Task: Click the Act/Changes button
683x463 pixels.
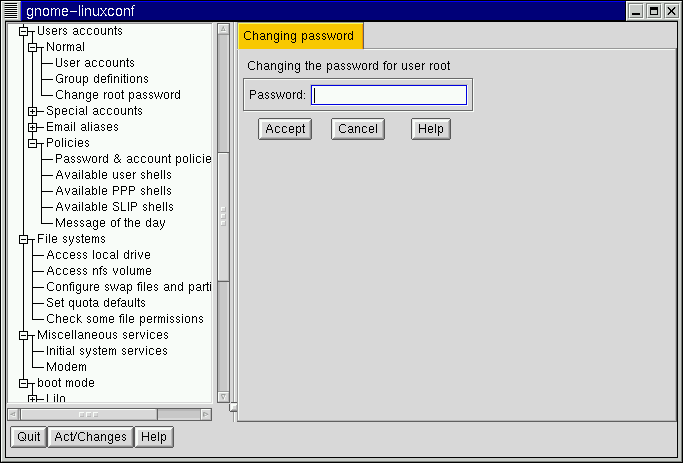Action: [x=89, y=437]
